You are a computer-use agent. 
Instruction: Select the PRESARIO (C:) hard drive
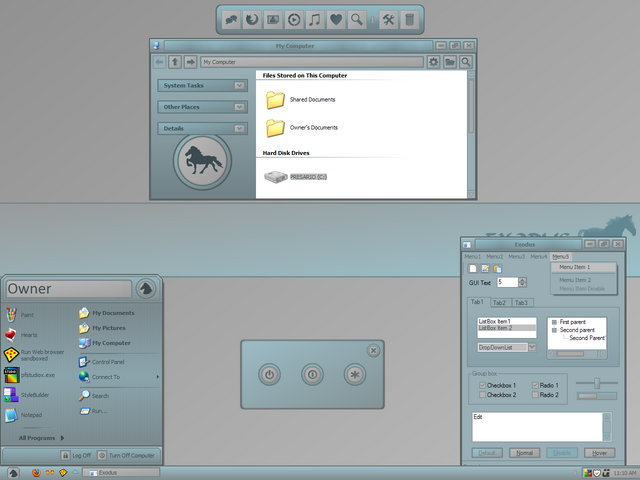(296, 177)
